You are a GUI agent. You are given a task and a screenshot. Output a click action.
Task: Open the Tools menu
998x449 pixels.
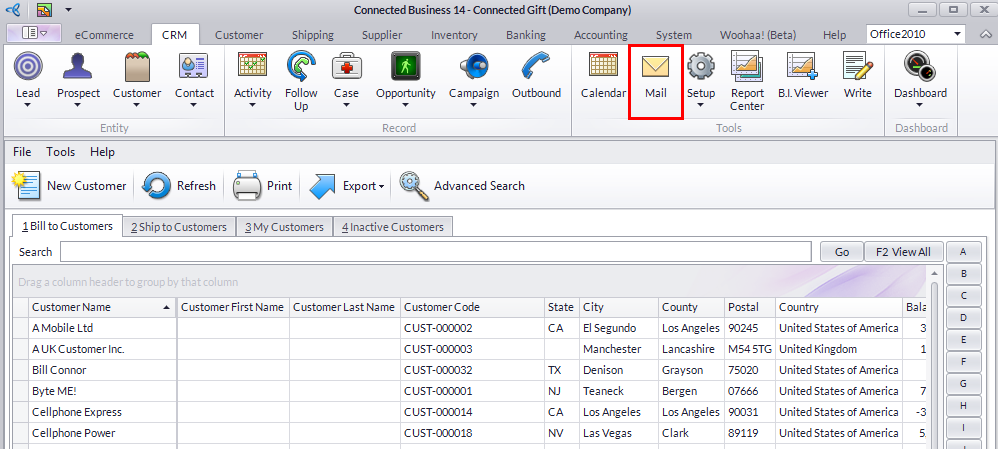click(60, 152)
